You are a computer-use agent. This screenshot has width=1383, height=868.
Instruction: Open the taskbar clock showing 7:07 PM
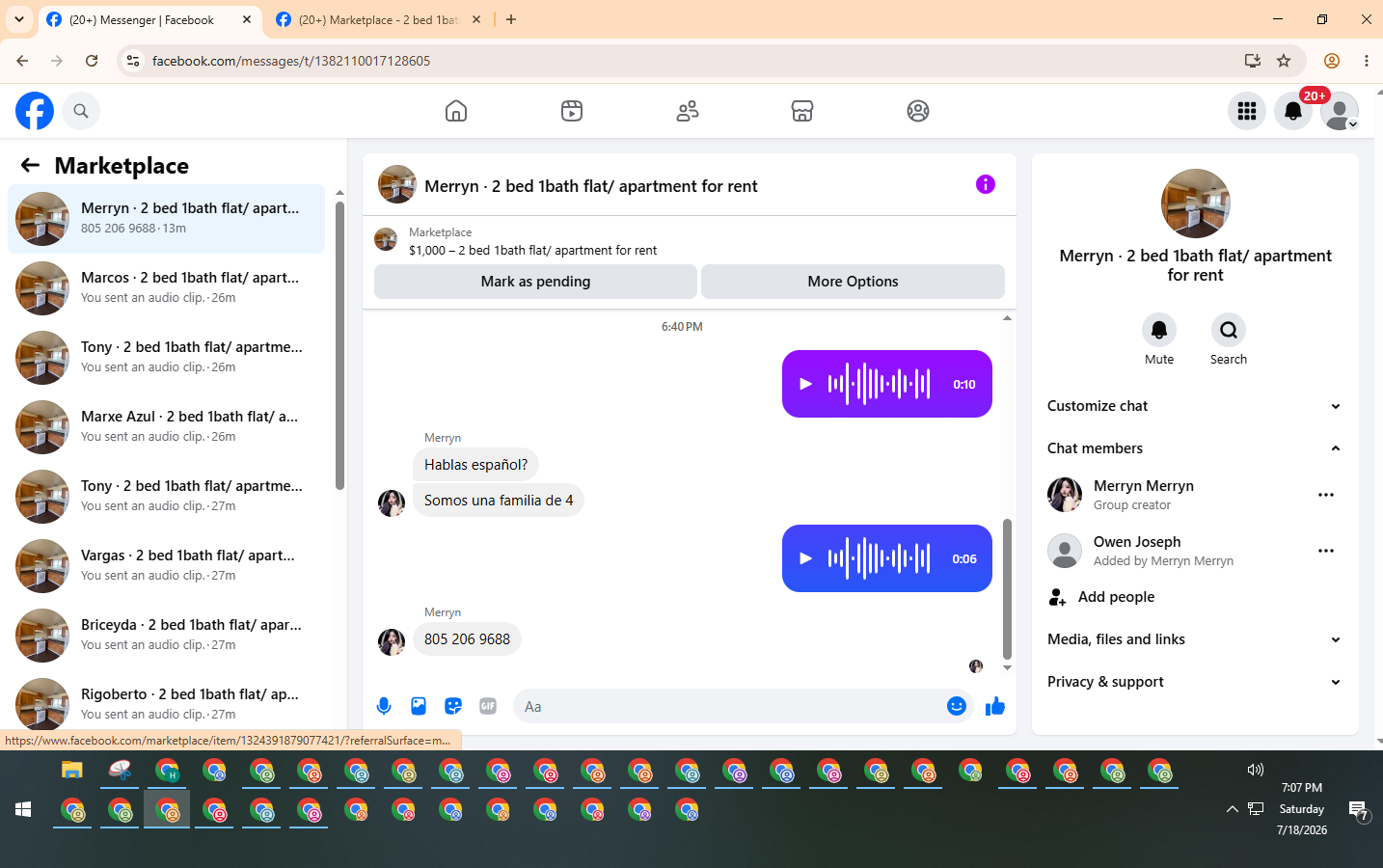1302,808
